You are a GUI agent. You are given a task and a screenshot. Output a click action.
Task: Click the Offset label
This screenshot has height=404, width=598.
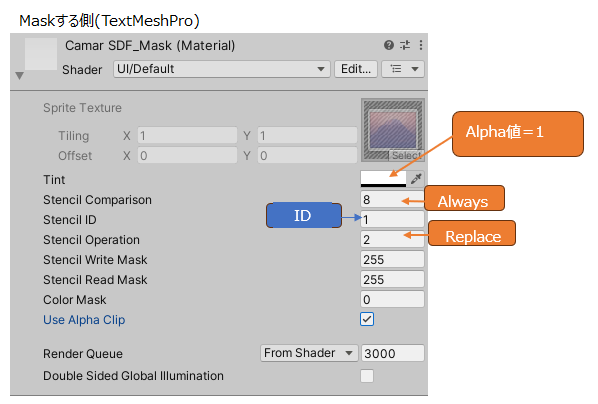click(75, 156)
